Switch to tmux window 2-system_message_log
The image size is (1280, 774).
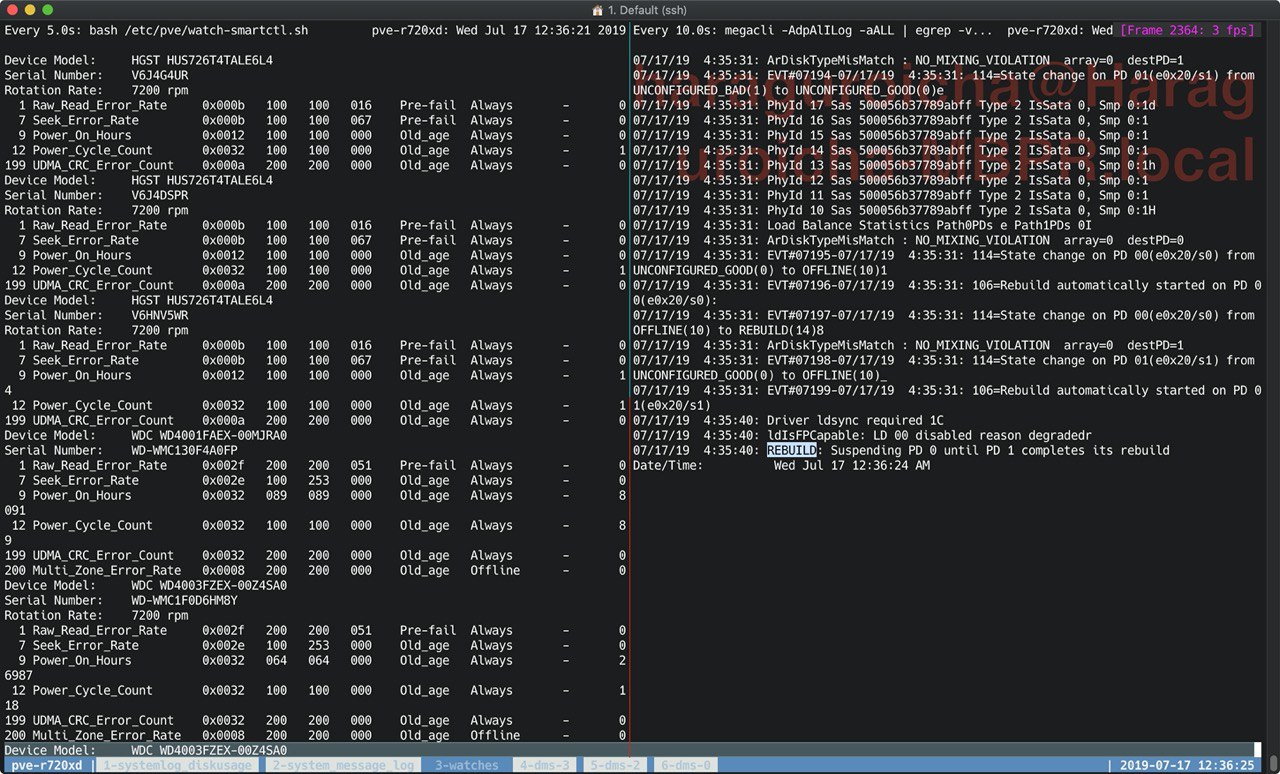(344, 765)
